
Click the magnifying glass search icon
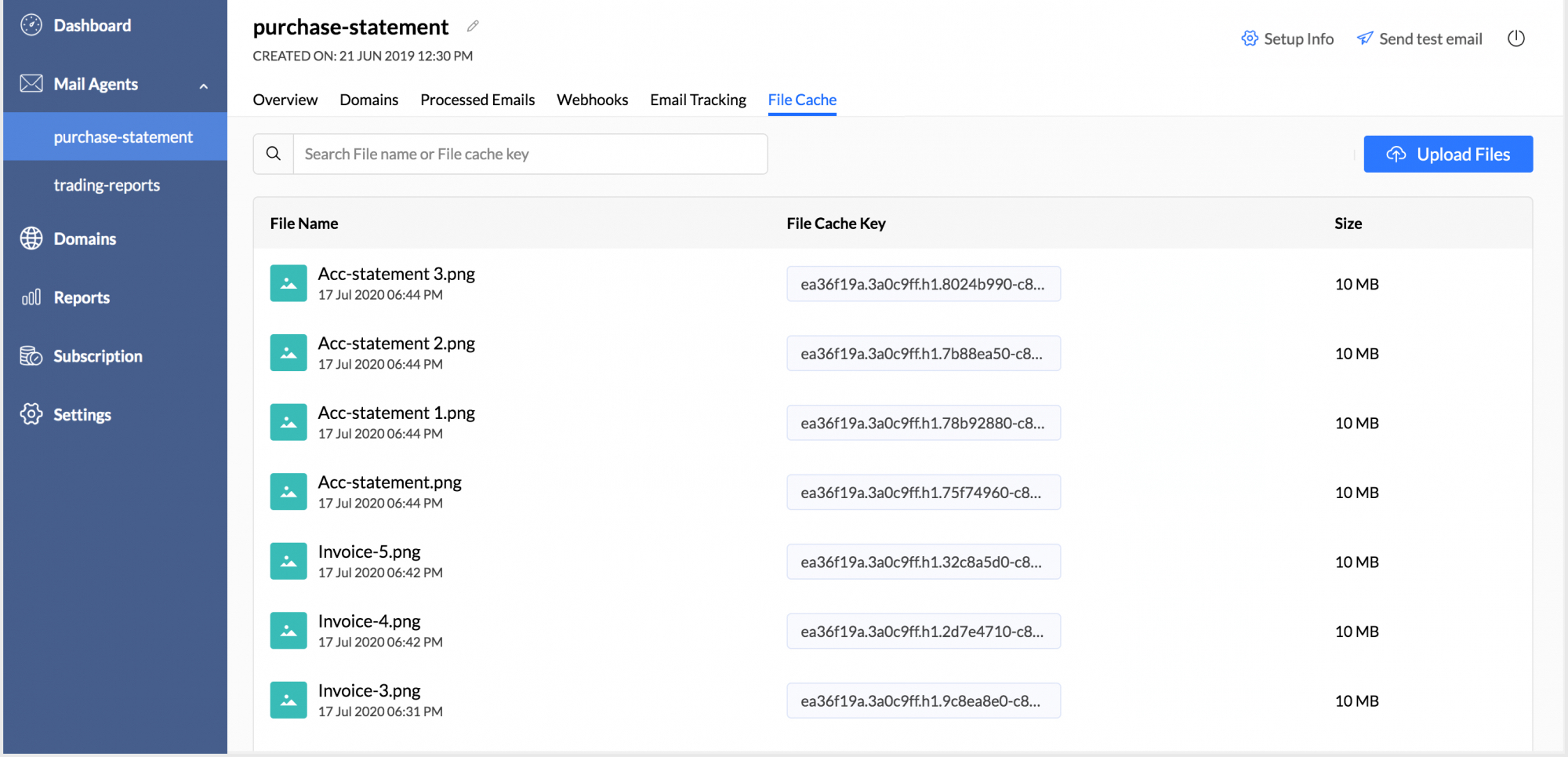coord(274,154)
